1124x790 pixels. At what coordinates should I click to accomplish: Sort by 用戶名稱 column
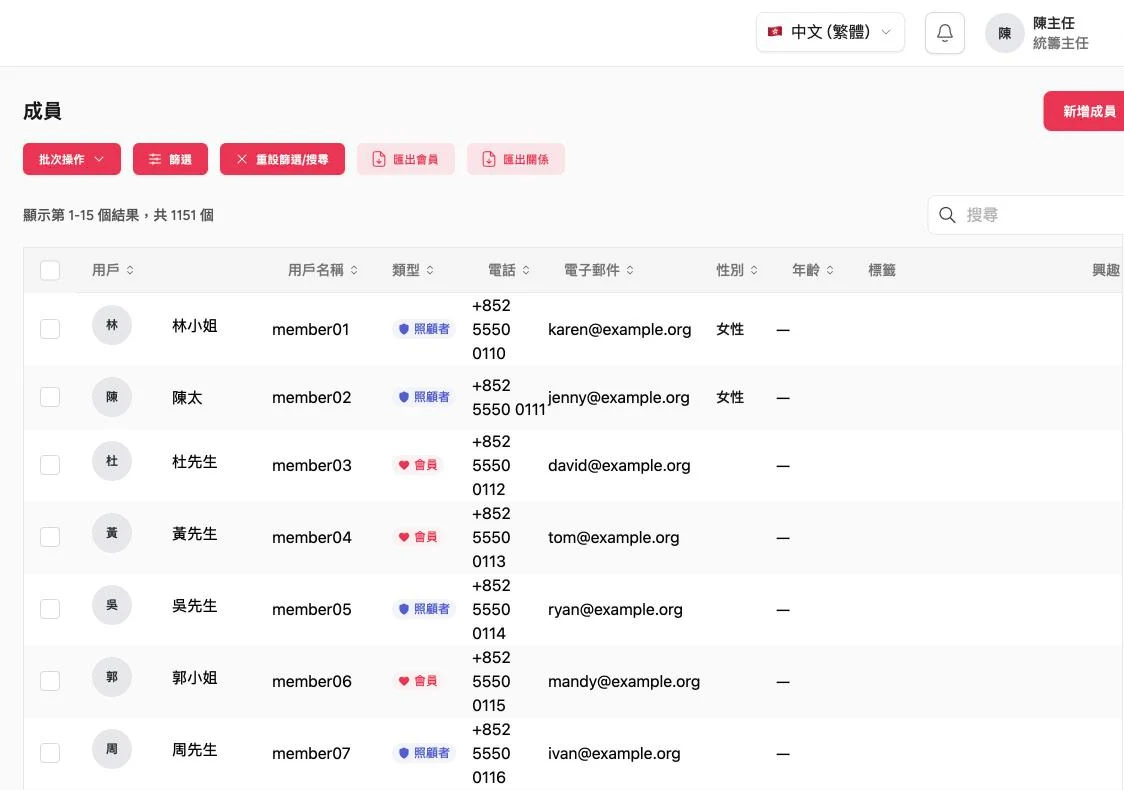pos(323,270)
